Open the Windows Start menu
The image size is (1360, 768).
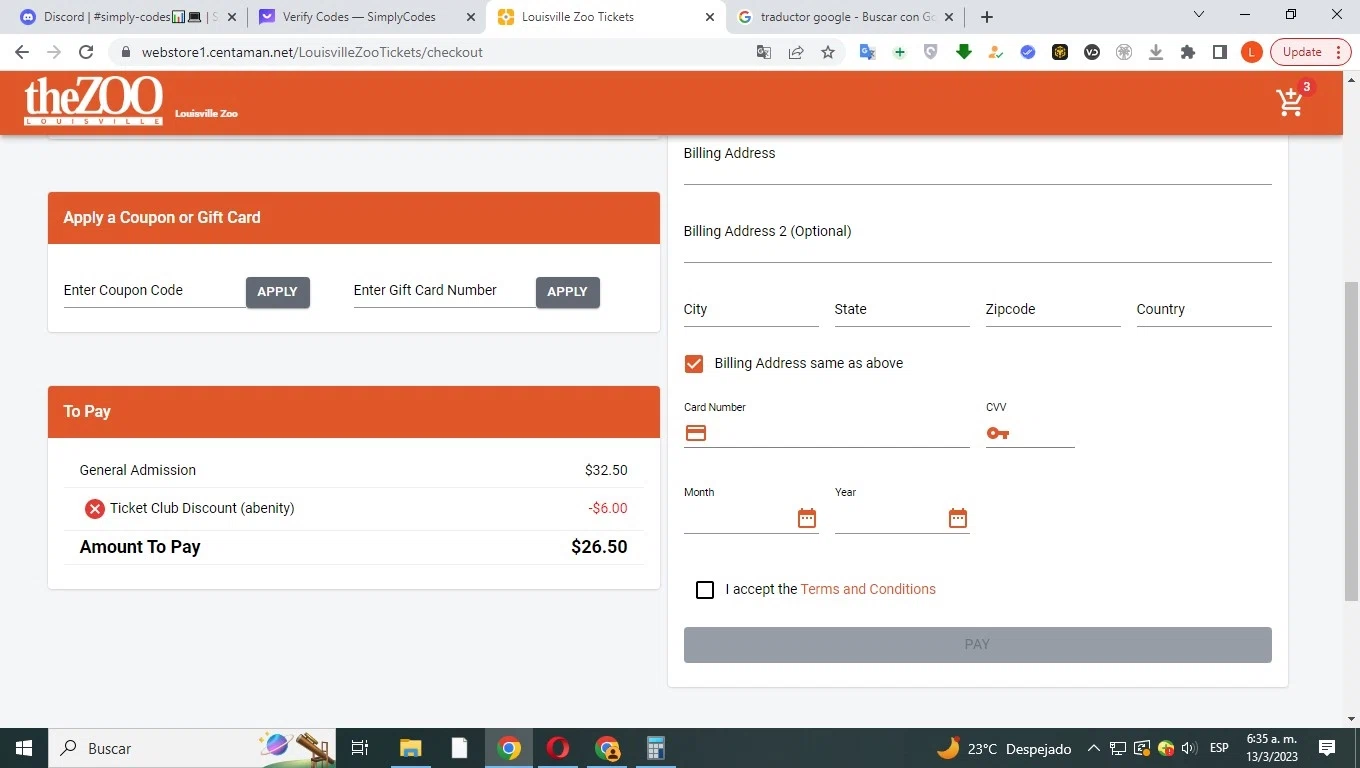pos(23,748)
